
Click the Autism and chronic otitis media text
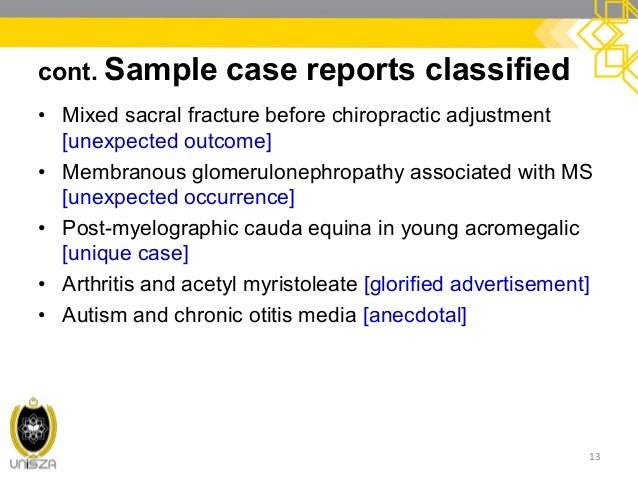click(209, 316)
